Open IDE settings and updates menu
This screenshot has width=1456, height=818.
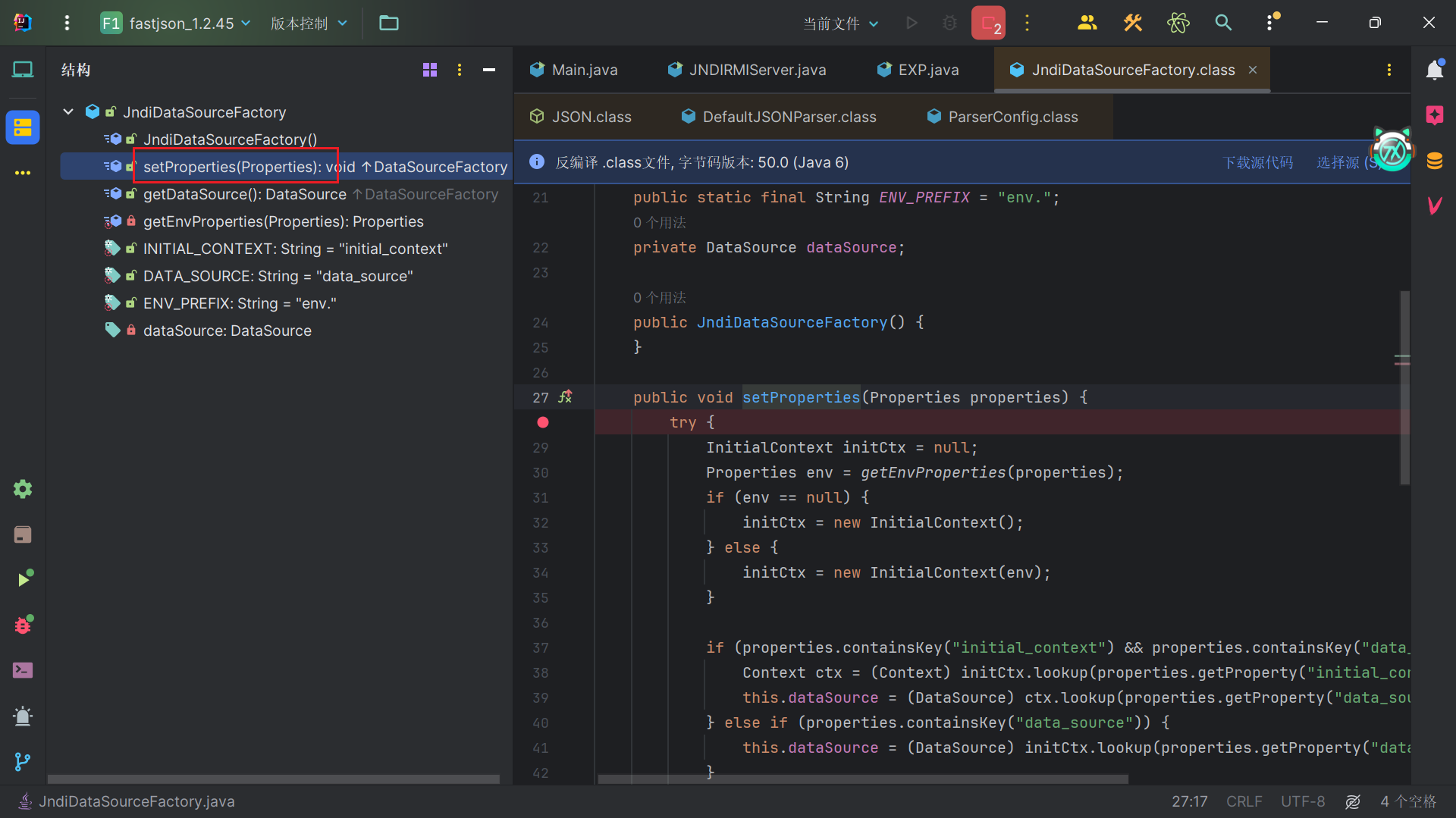point(1272,22)
